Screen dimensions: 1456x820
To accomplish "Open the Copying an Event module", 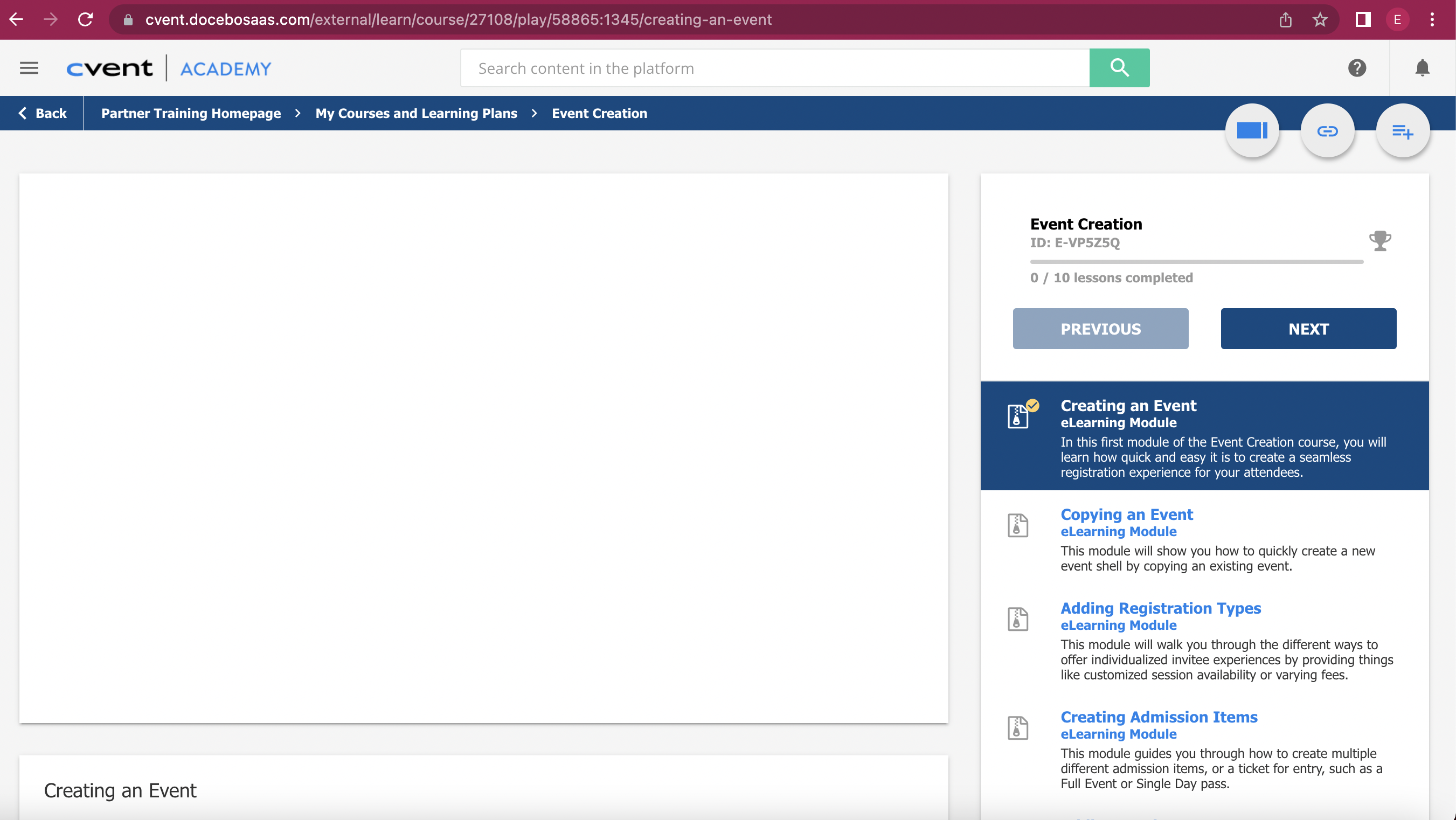I will (1126, 515).
